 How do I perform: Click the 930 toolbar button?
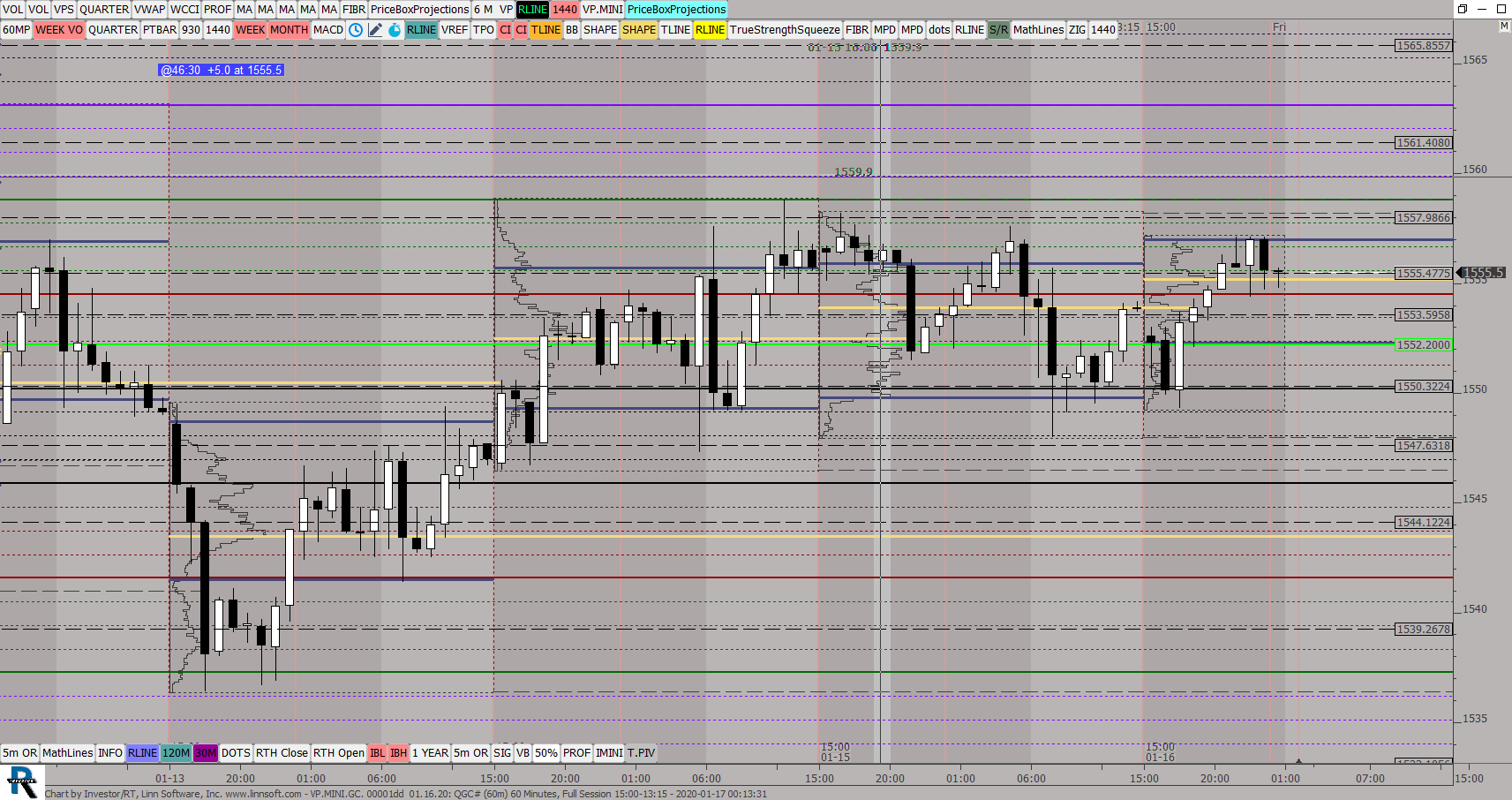point(192,30)
